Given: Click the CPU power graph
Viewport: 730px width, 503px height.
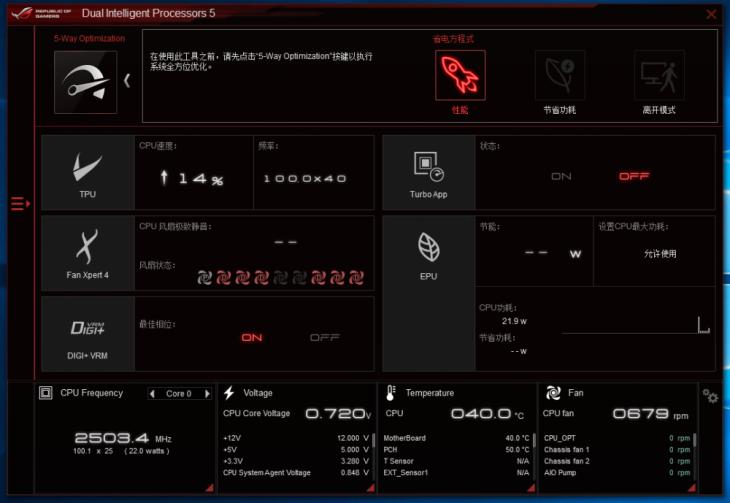Looking at the screenshot, I should point(636,325).
